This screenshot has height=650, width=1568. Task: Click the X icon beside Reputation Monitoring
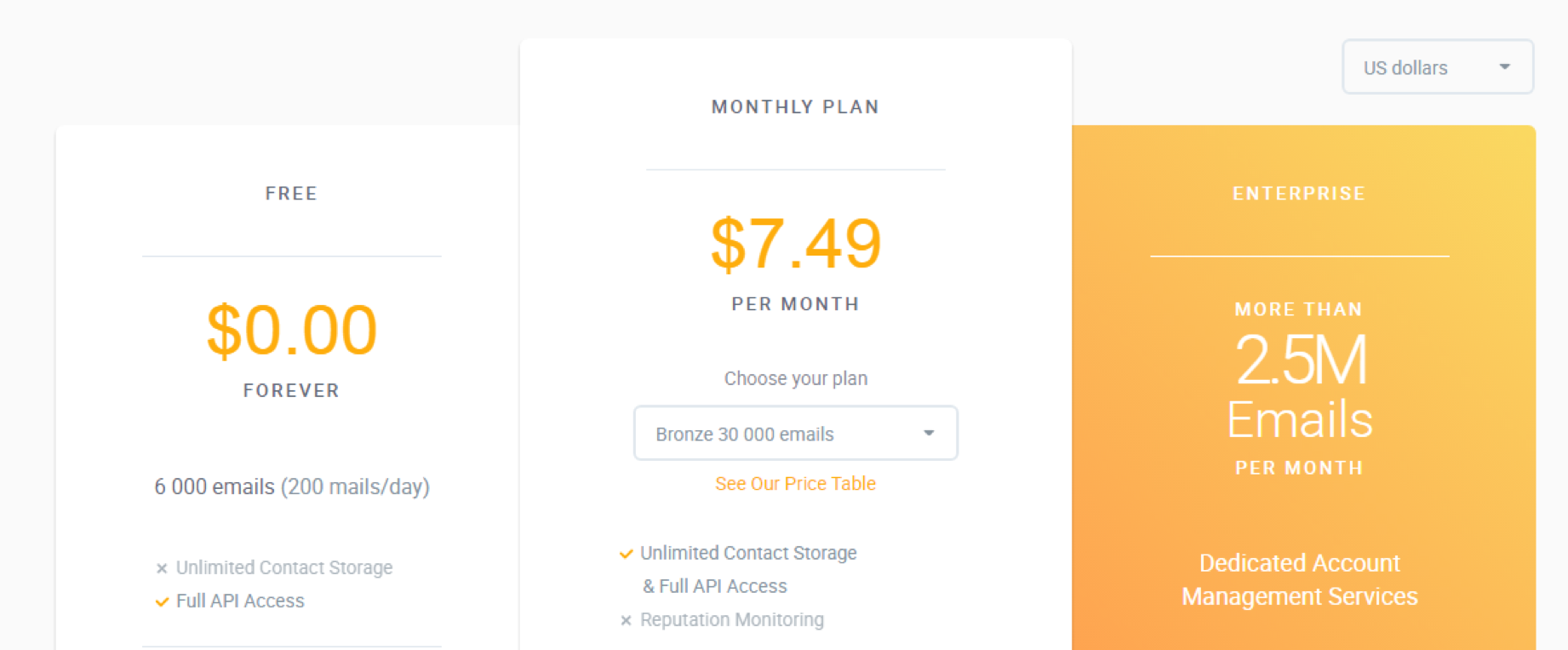coord(626,620)
